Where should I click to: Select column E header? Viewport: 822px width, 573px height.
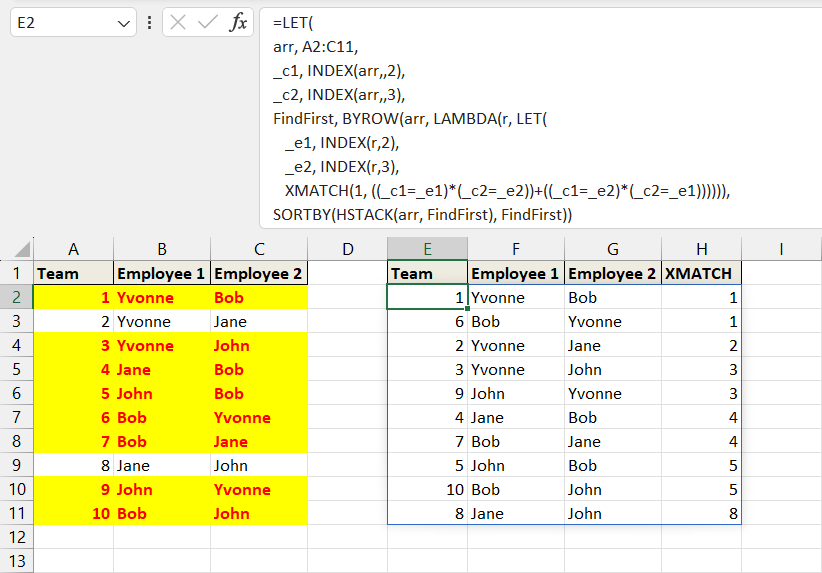point(427,249)
